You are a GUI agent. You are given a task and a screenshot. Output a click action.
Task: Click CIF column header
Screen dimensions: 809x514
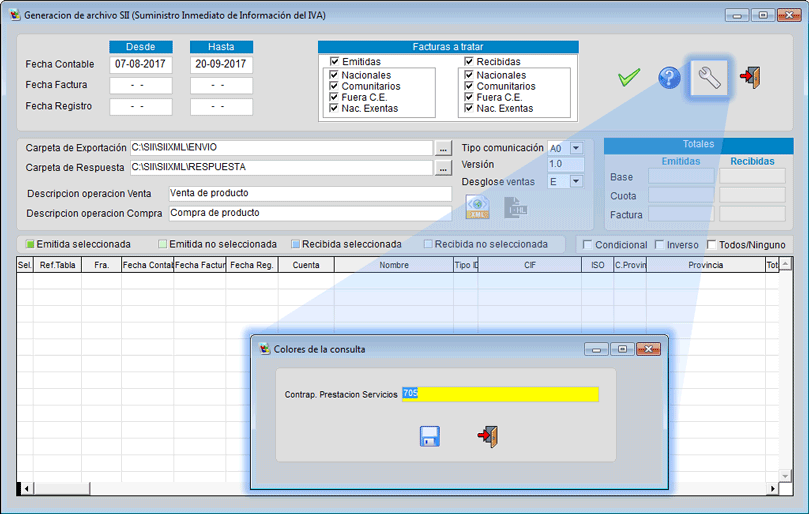tap(529, 265)
